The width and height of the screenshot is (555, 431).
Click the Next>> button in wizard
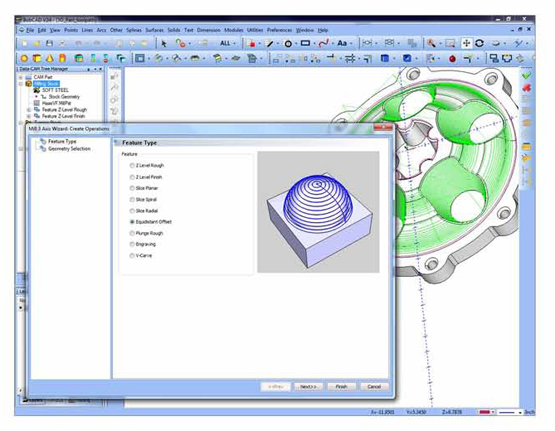pyautogui.click(x=308, y=386)
